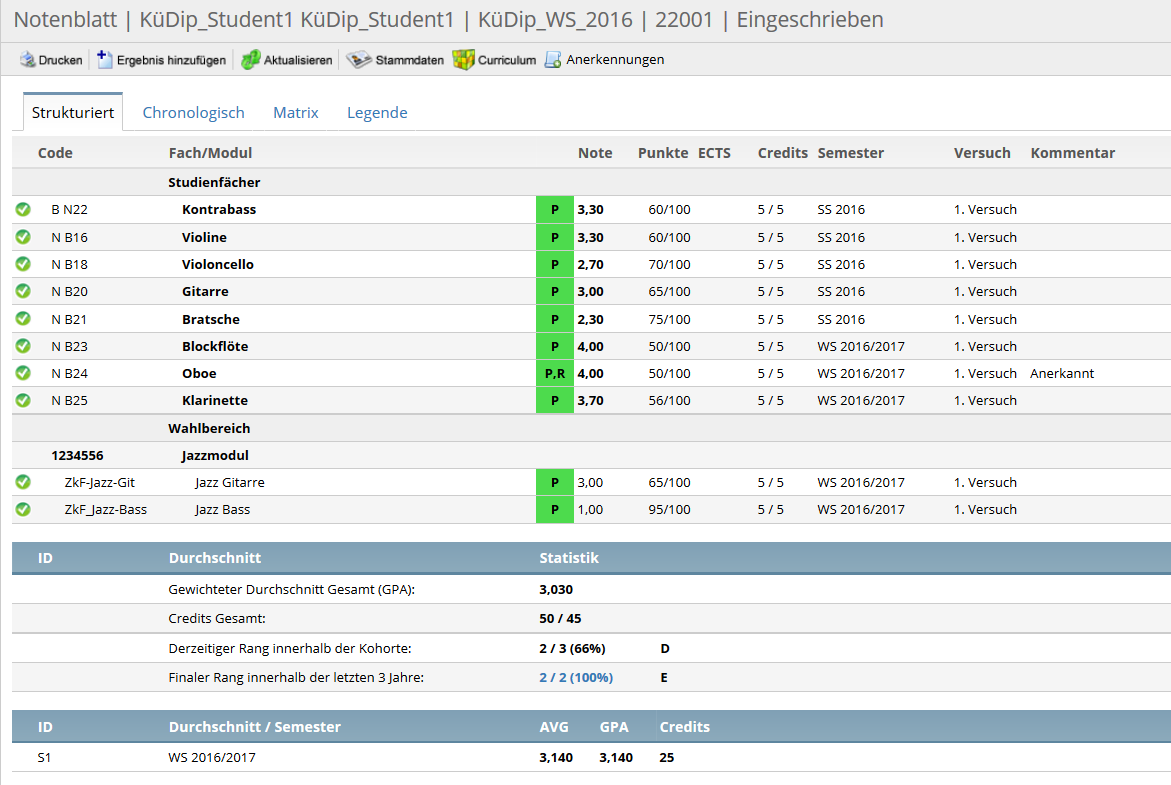Click green P status badge for Violoncello
Viewport: 1171px width, 785px height.
click(555, 264)
